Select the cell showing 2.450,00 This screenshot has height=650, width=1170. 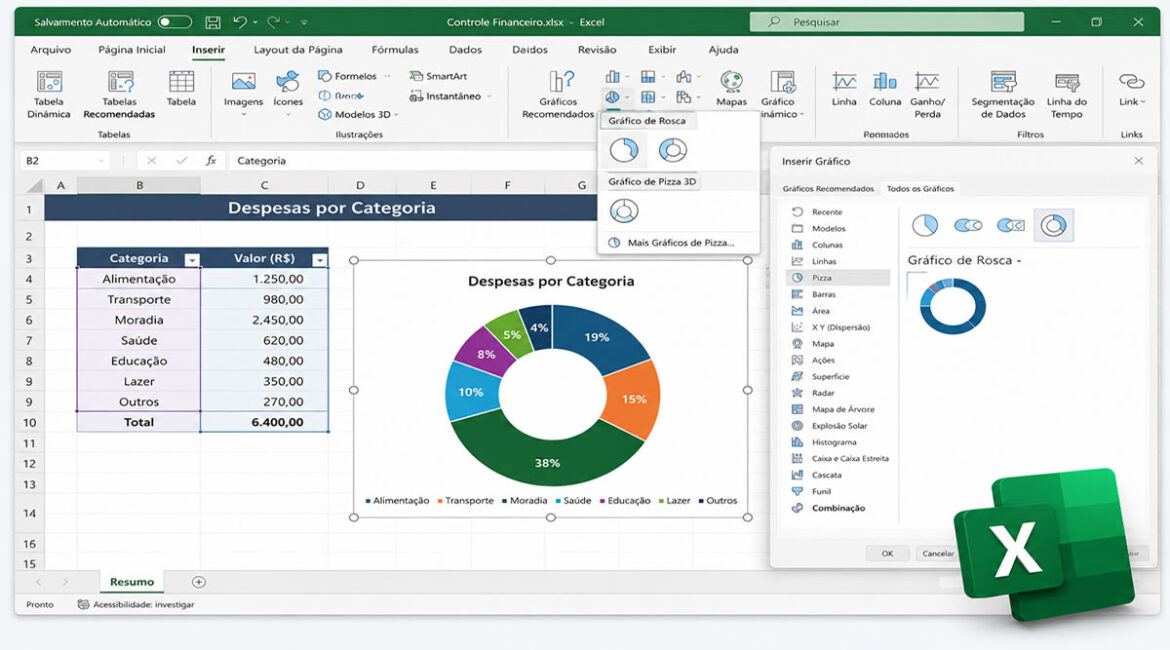(264, 319)
